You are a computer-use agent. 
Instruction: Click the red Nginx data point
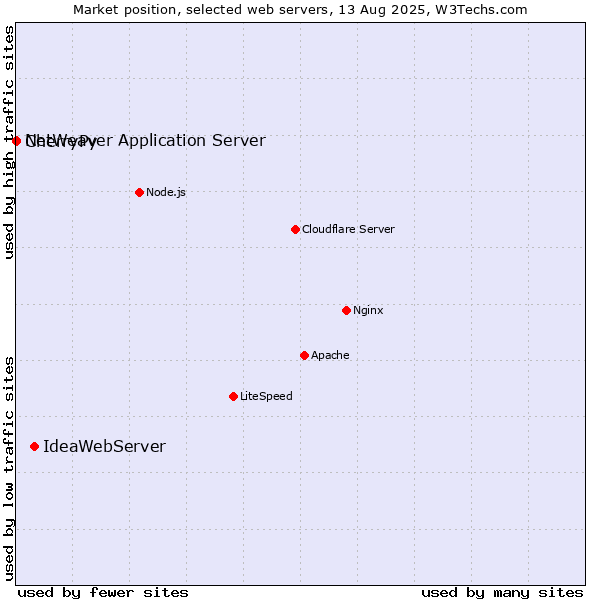tap(346, 310)
